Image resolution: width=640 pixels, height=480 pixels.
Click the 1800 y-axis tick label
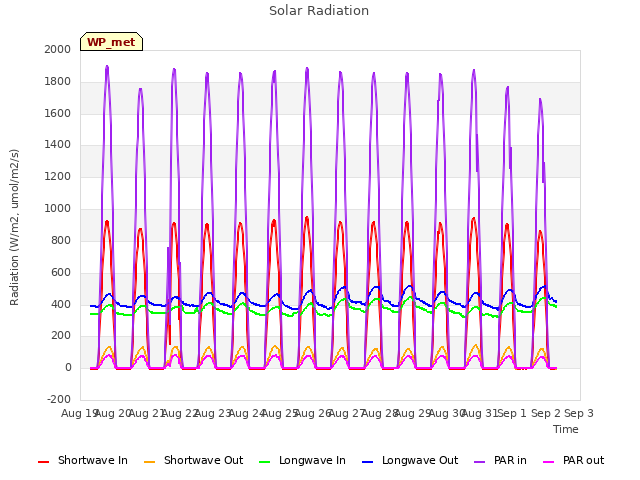click(58, 81)
